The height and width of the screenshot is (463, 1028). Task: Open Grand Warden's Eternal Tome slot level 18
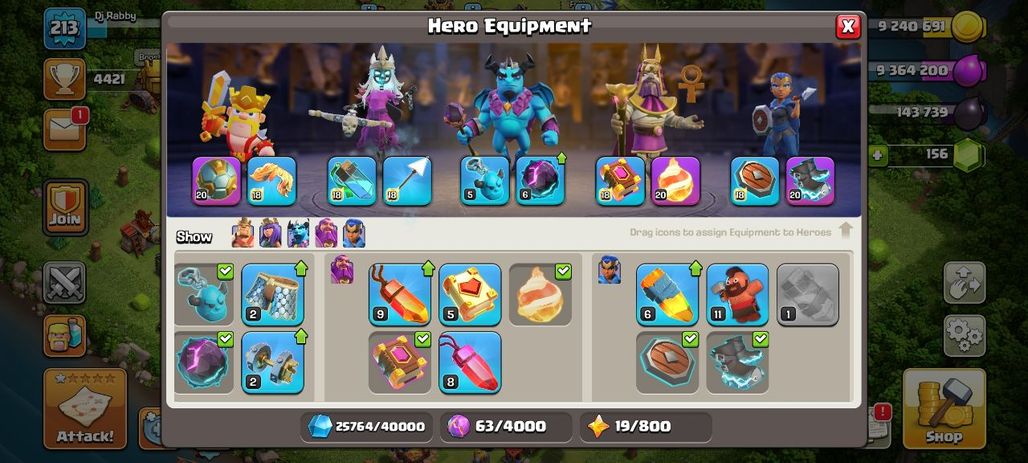point(620,180)
